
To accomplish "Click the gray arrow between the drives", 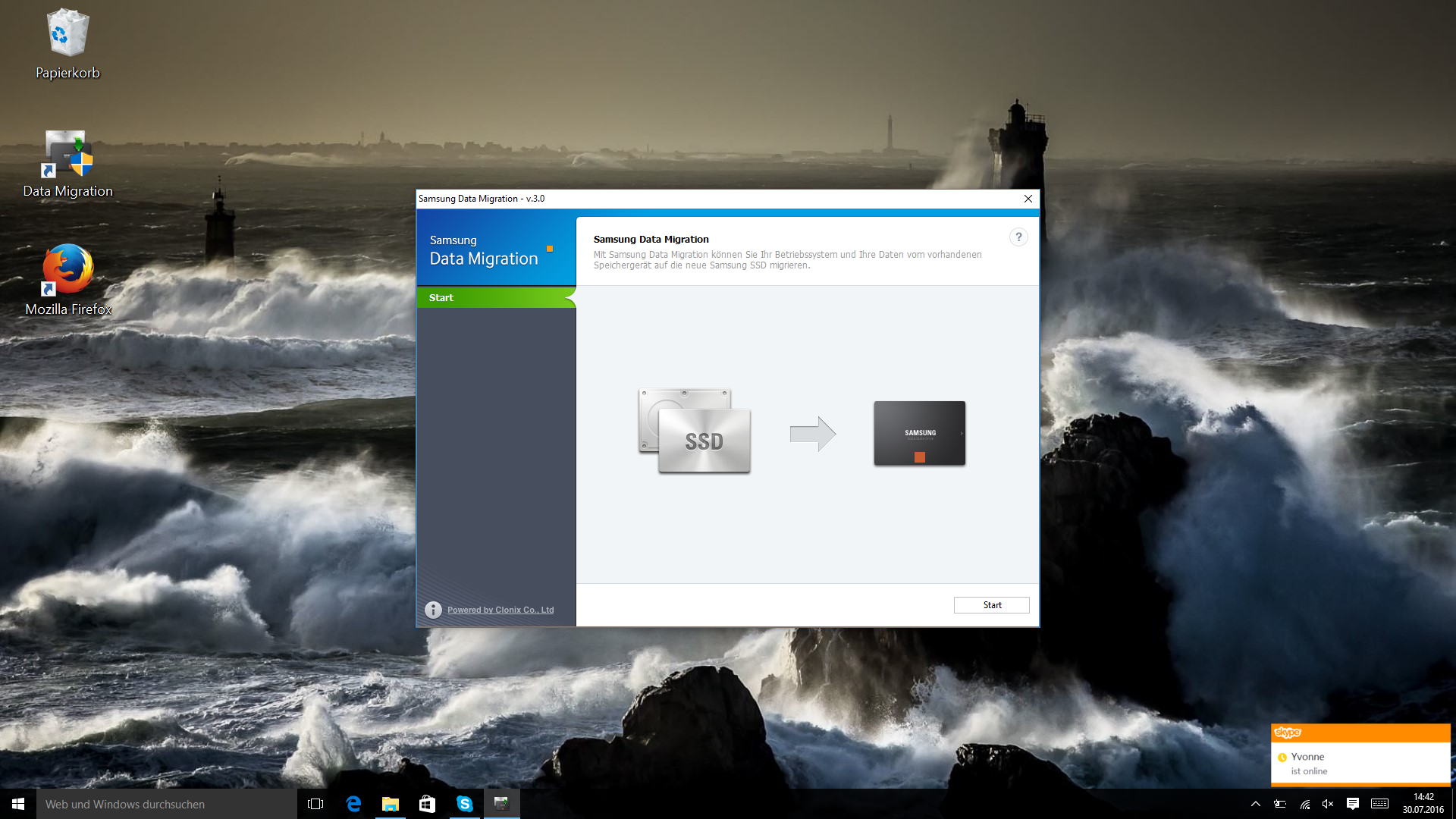I will tap(812, 434).
